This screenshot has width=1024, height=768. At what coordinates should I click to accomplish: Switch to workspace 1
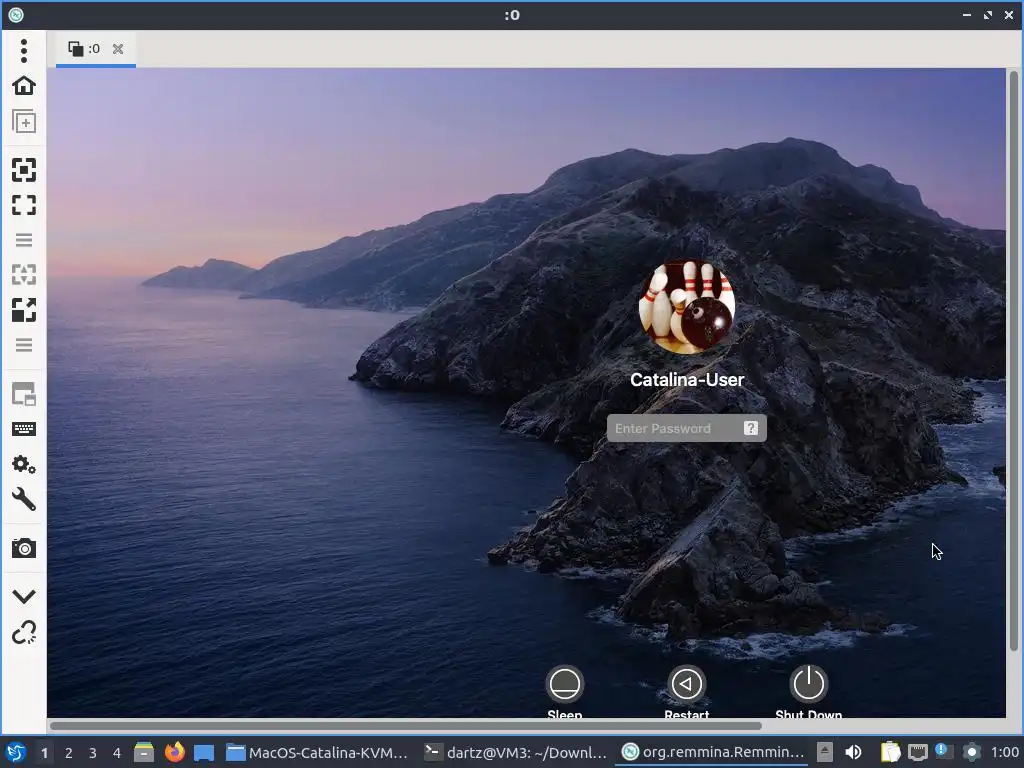[44, 753]
